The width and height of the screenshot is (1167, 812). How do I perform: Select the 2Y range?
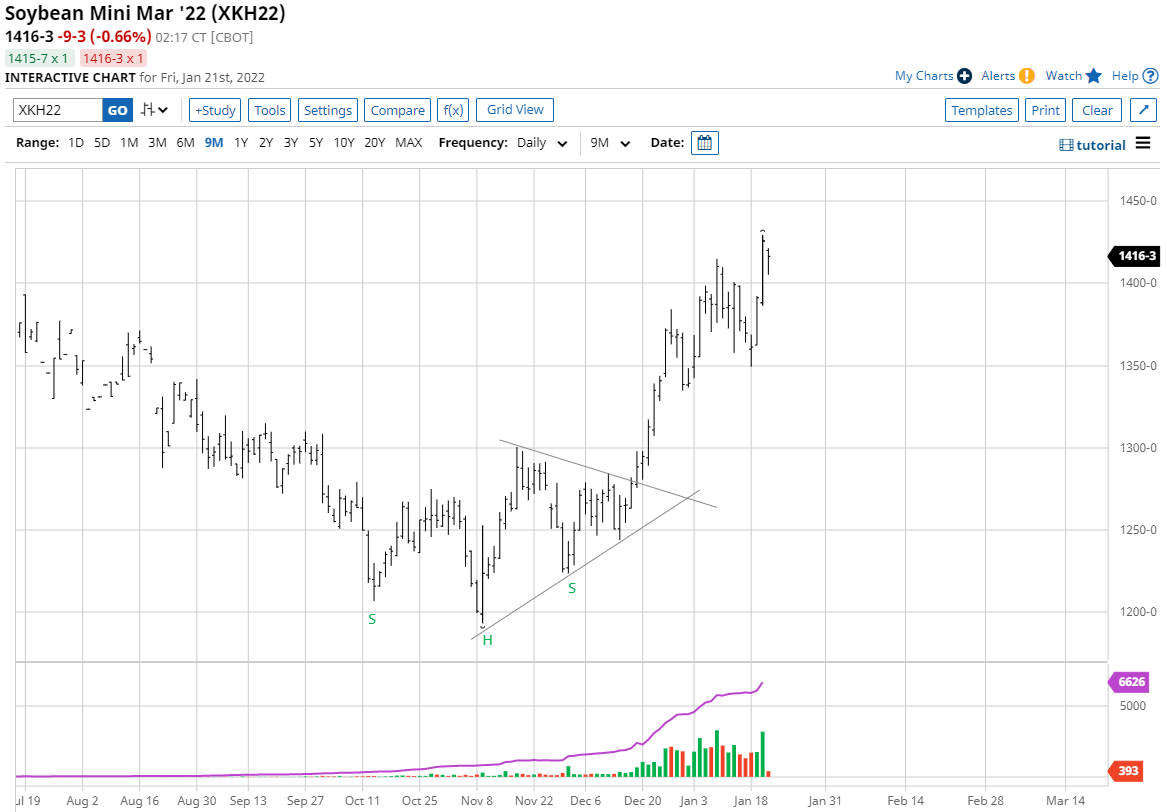[266, 143]
